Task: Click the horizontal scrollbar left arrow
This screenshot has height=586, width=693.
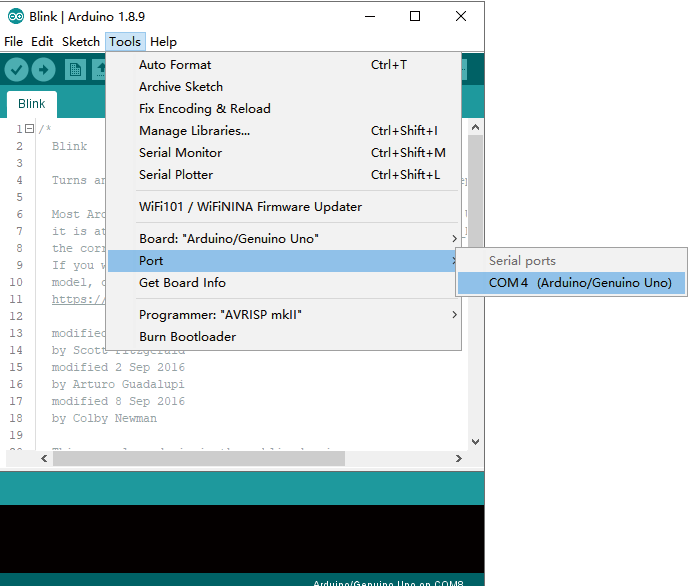Action: click(x=44, y=459)
